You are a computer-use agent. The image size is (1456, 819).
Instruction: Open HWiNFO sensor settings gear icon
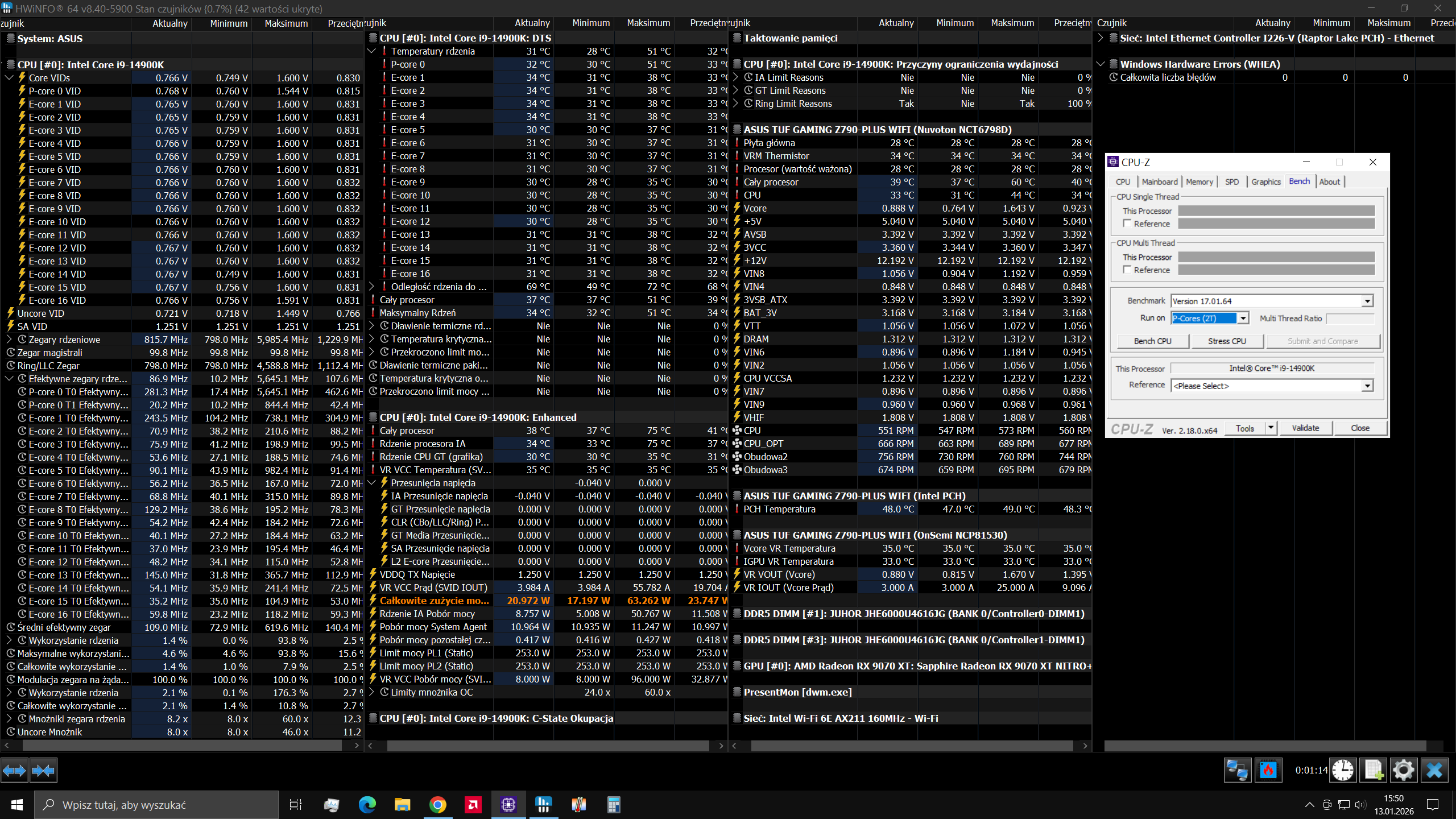pos(1403,770)
